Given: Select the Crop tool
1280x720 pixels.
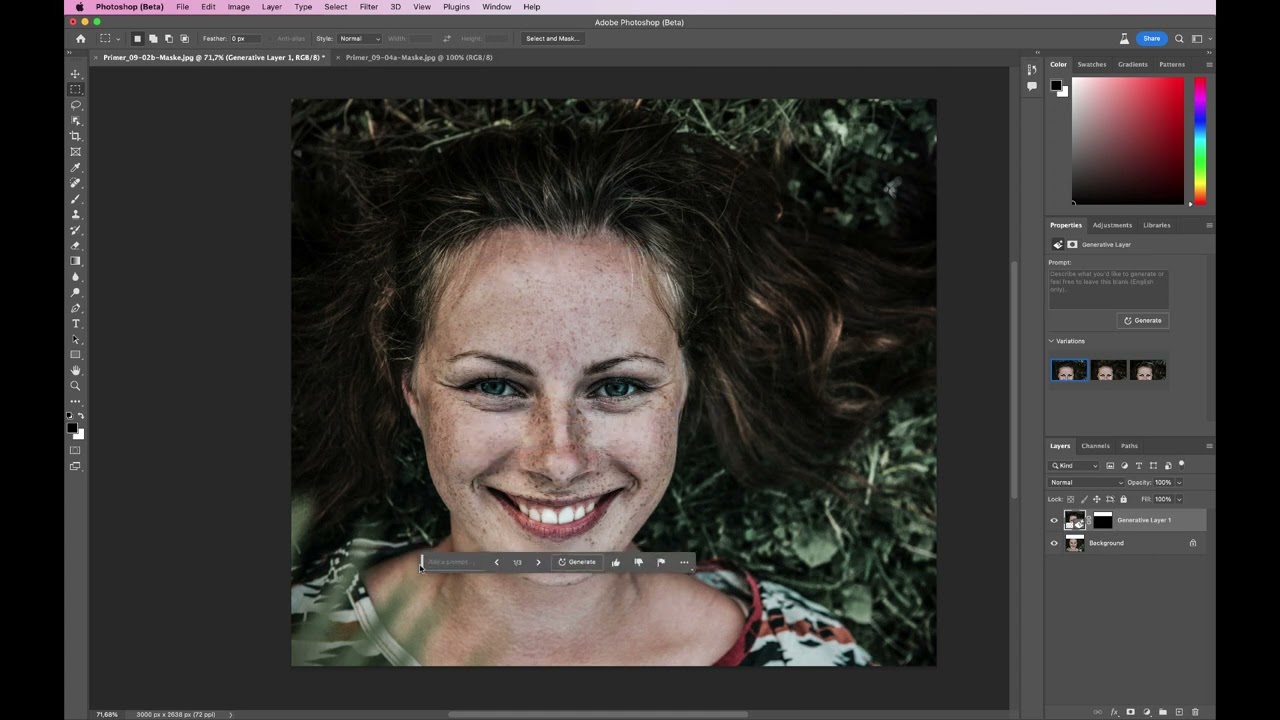Looking at the screenshot, I should (75, 136).
